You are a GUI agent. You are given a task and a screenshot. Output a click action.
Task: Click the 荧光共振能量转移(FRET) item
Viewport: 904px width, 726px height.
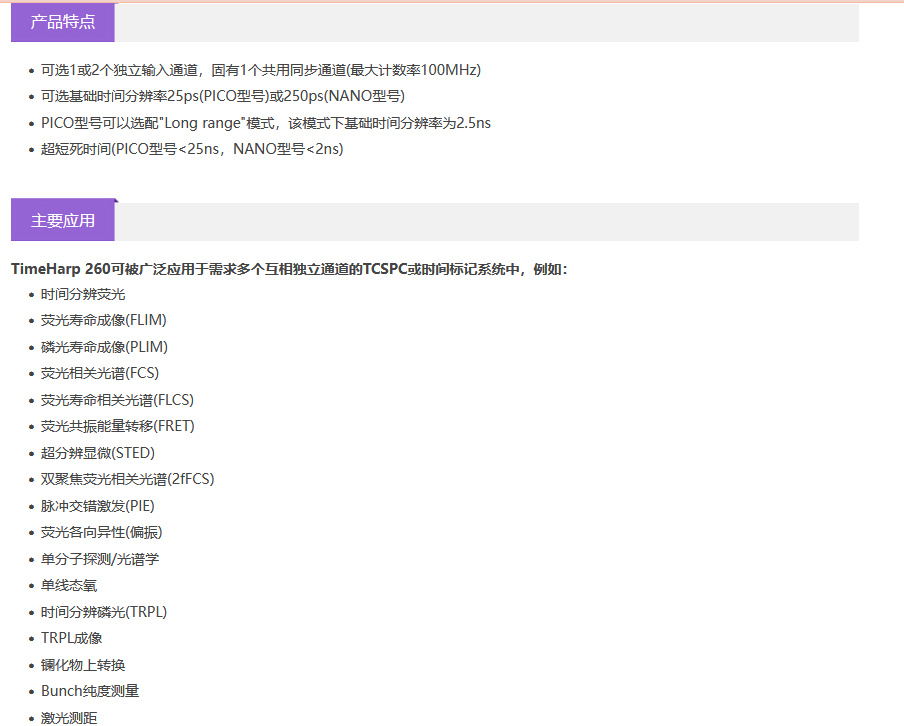117,426
